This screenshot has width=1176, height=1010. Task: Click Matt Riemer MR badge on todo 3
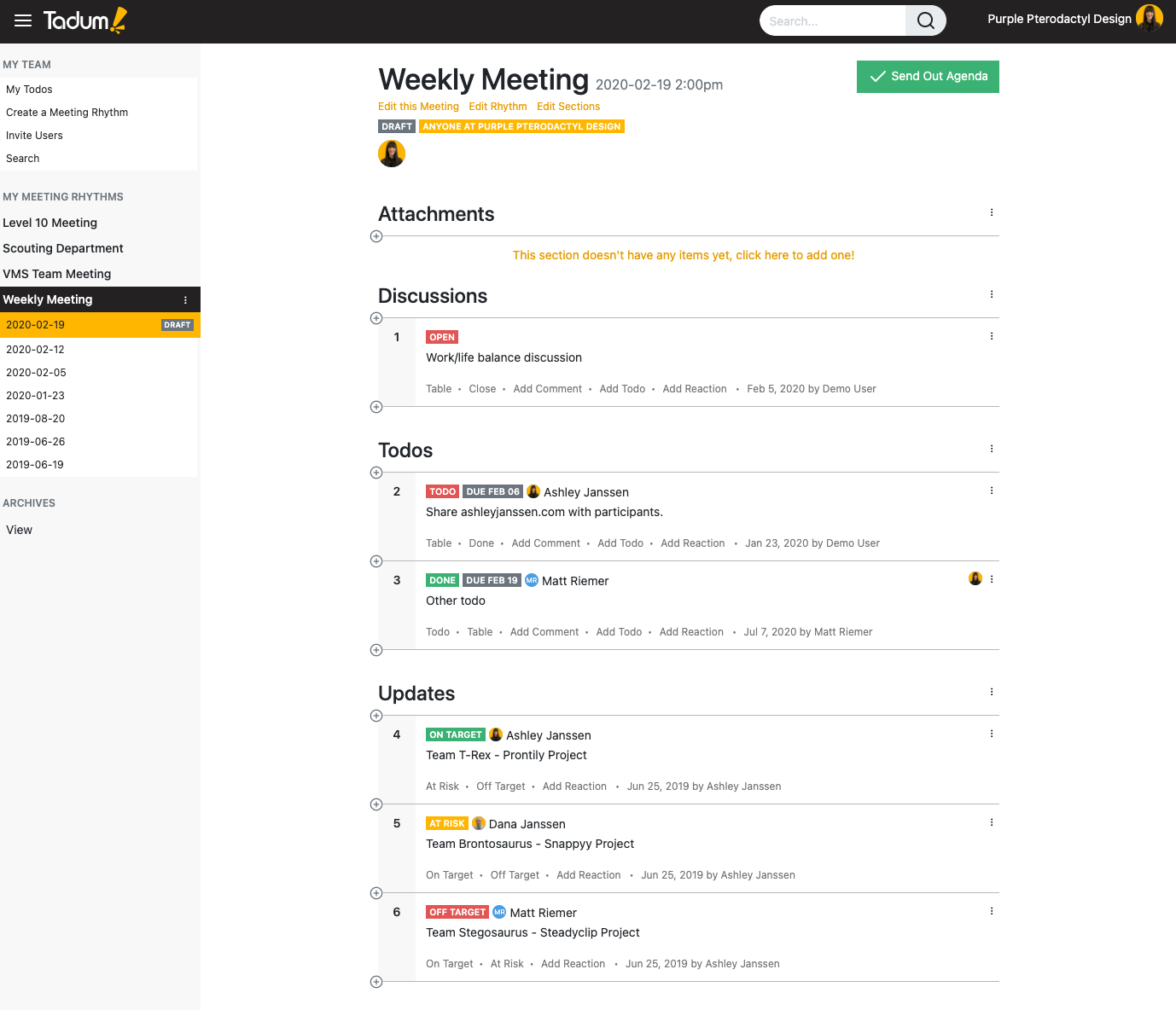coord(532,580)
